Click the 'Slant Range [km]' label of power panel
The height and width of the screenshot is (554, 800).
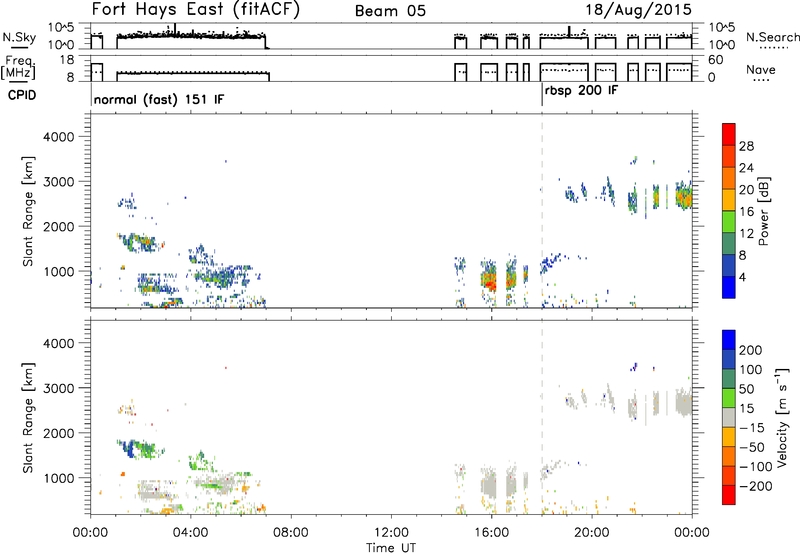28,211
